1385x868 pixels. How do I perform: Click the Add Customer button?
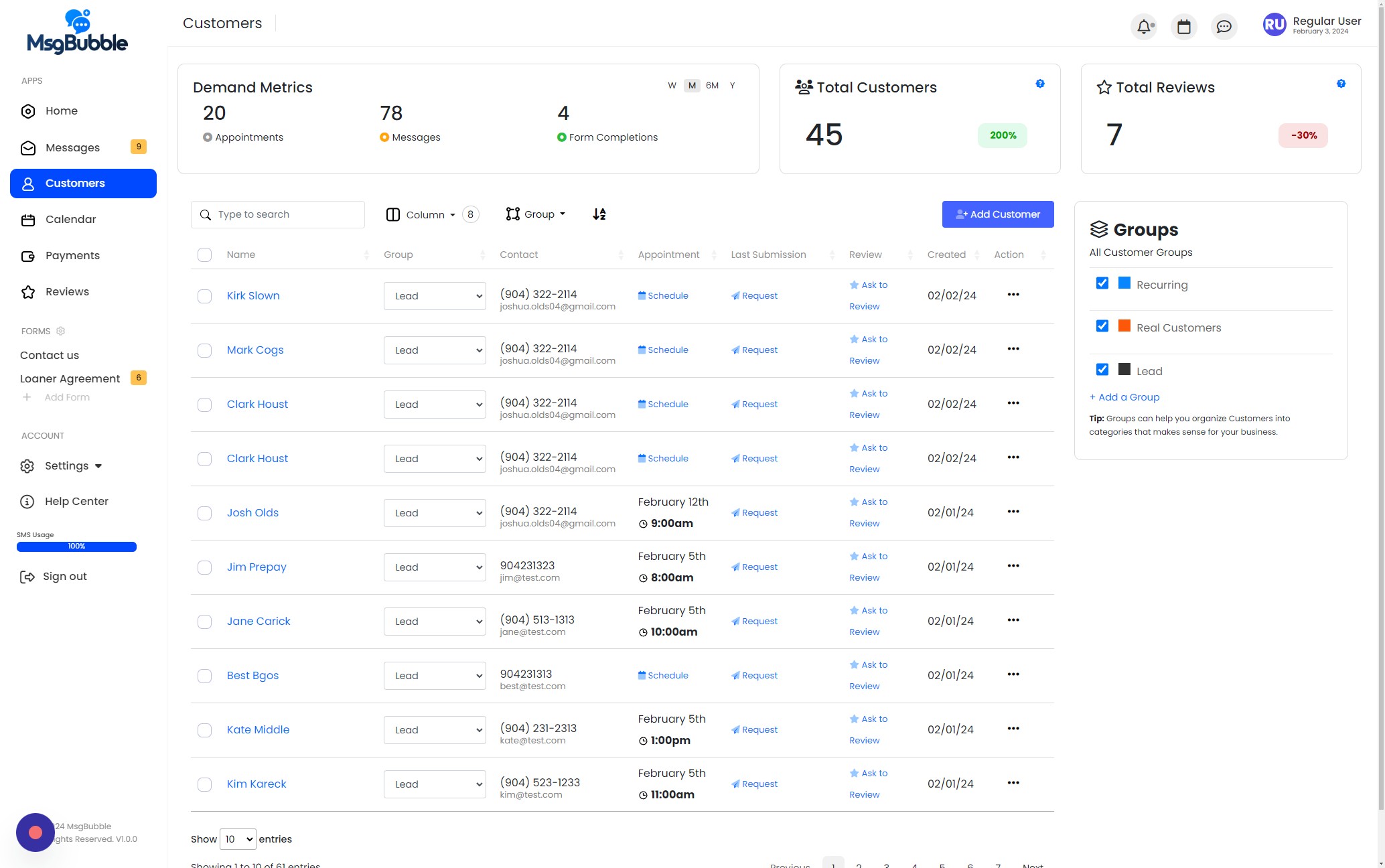pyautogui.click(x=997, y=214)
